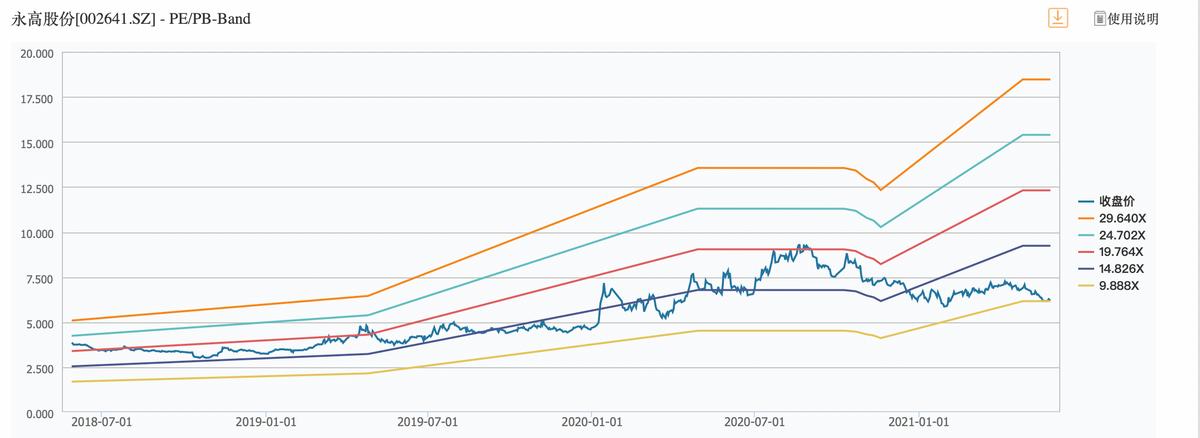Click the 2019-01-01 x-axis date label
The image size is (1200, 438).
(x=266, y=423)
